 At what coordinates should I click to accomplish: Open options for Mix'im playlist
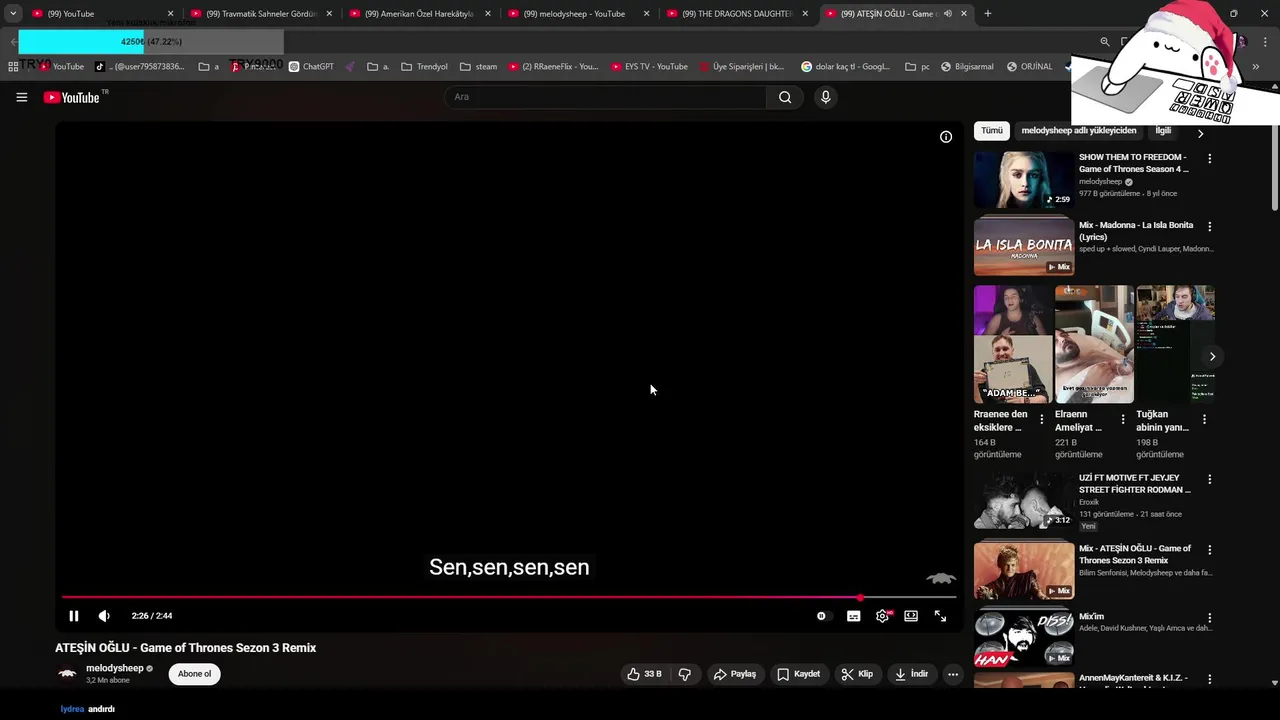tap(1209, 619)
